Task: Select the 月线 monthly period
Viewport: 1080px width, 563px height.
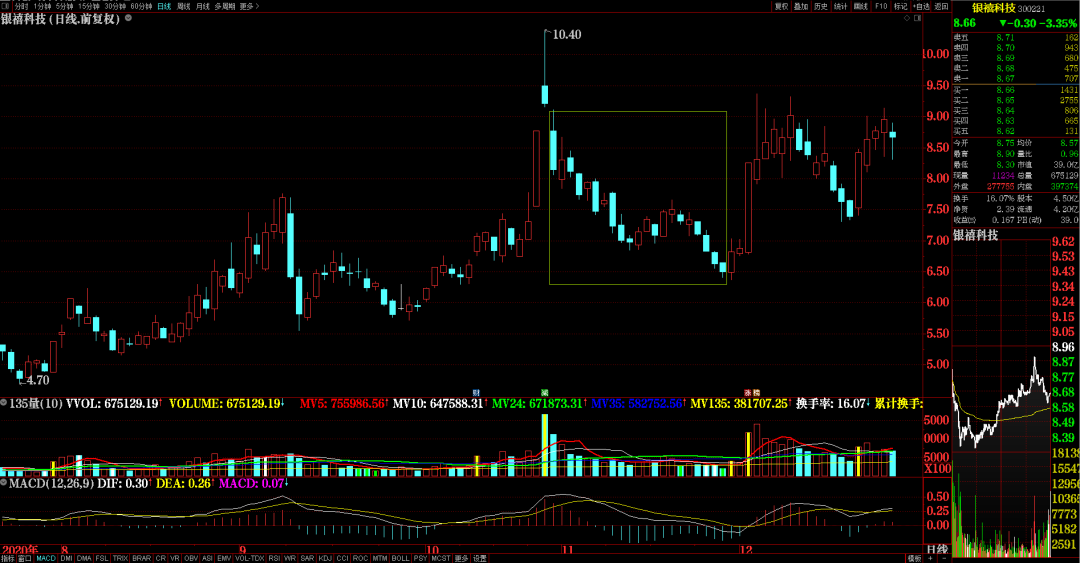Action: [x=202, y=6]
